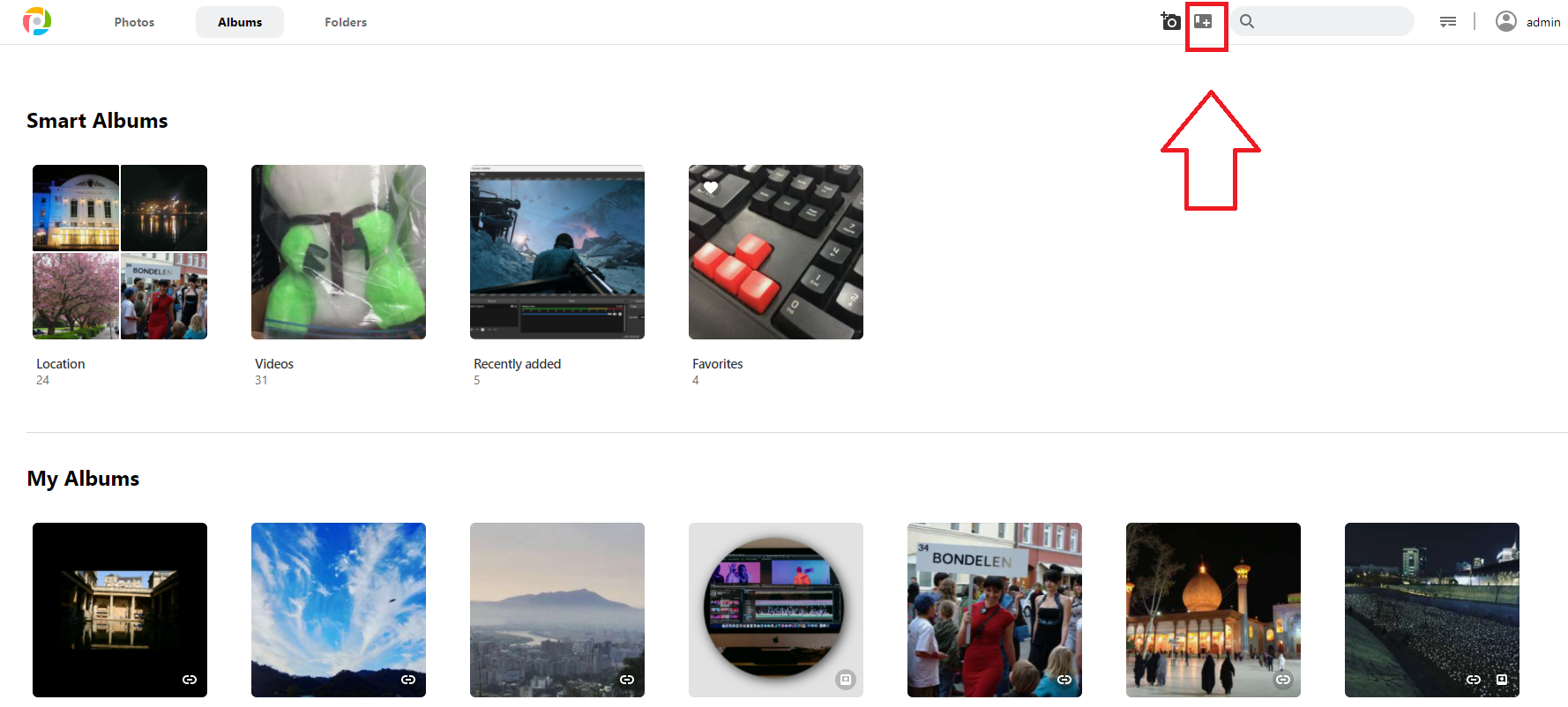This screenshot has width=1568, height=707.
Task: Open the admin account menu
Action: 1543,22
